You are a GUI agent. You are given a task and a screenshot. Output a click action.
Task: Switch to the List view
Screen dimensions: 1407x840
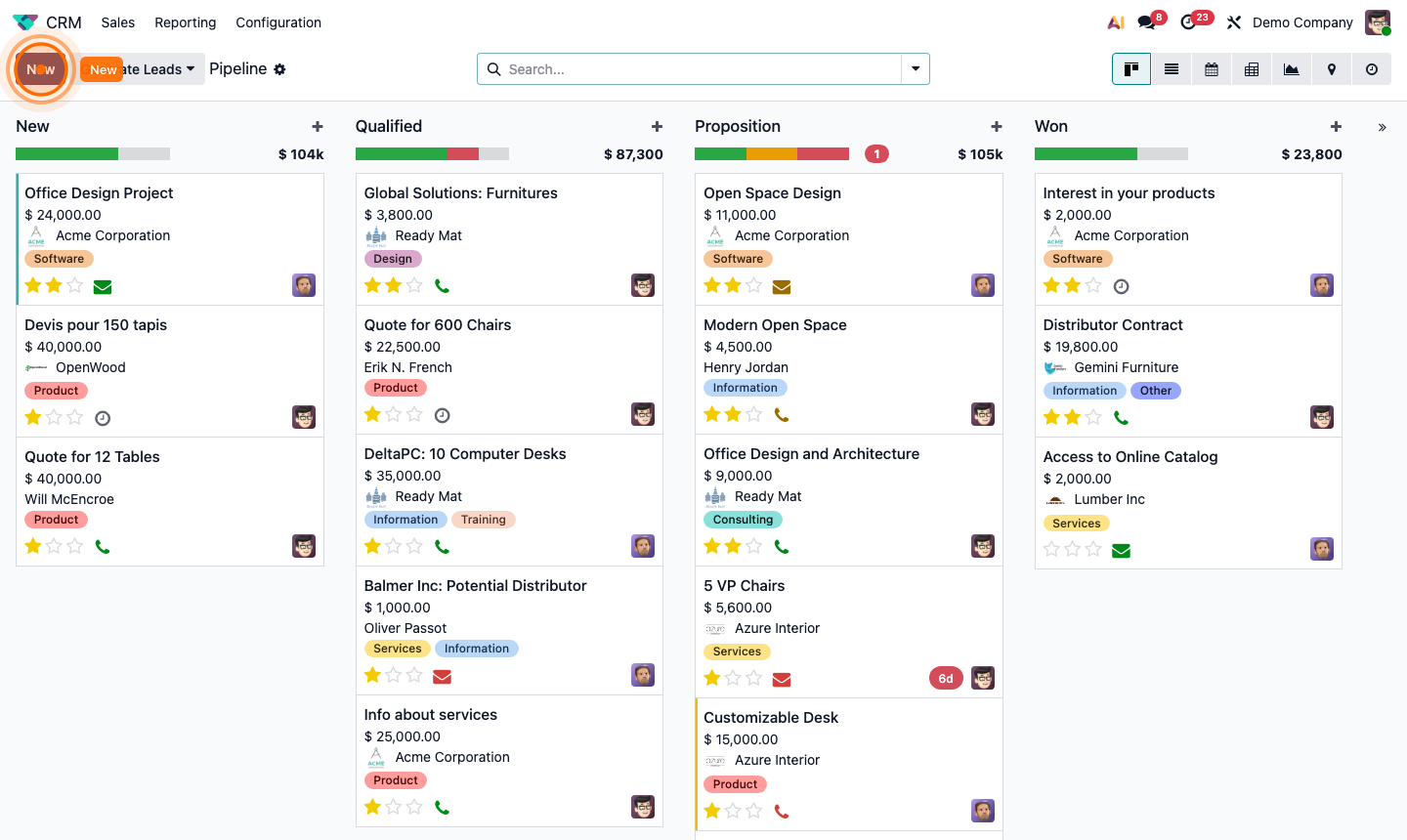pyautogui.click(x=1171, y=69)
